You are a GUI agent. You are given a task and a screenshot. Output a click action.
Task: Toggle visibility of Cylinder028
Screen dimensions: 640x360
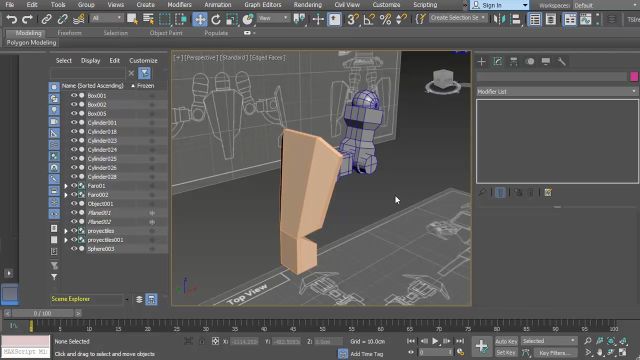pyautogui.click(x=74, y=177)
